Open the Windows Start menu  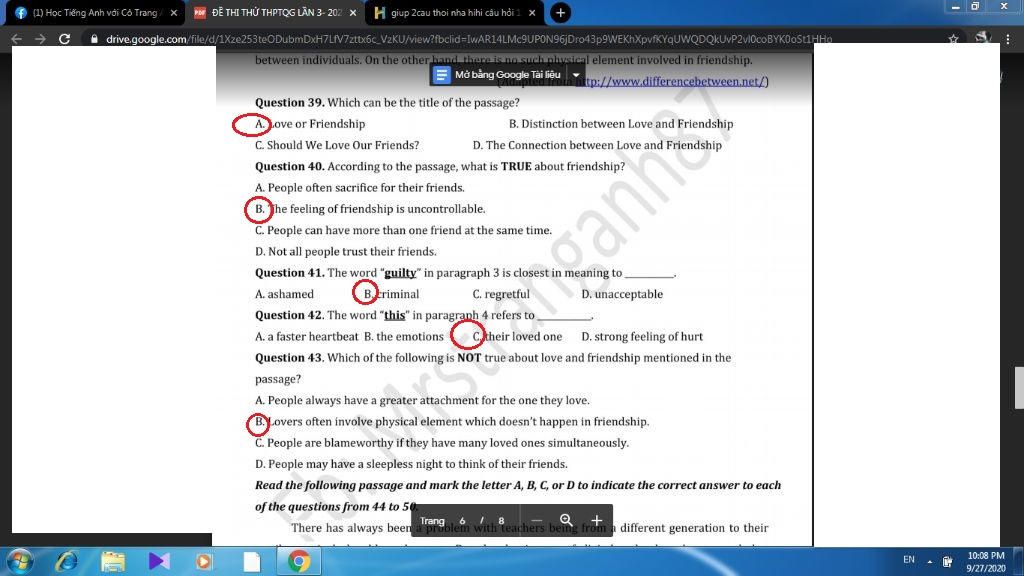(20, 562)
